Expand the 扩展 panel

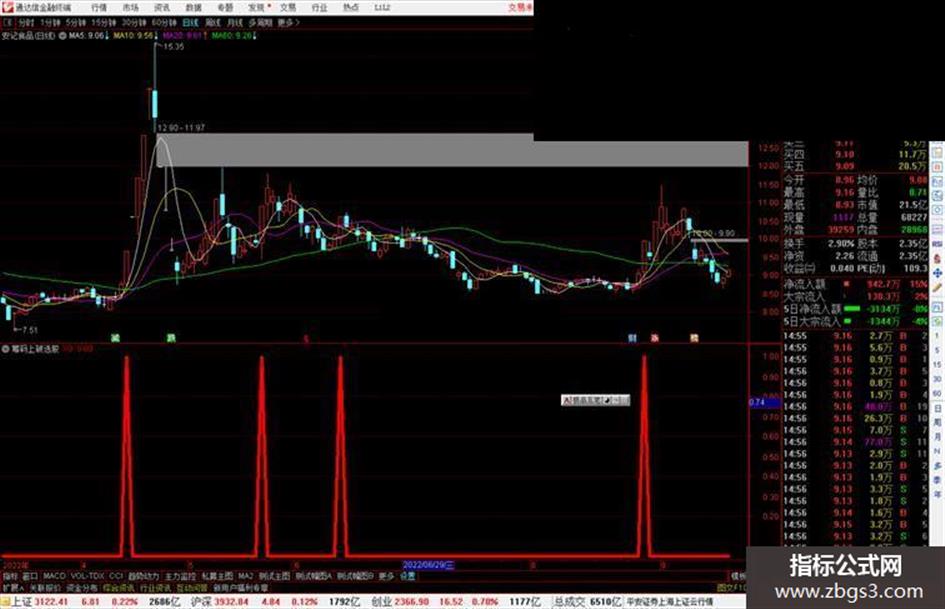pyautogui.click(x=13, y=588)
